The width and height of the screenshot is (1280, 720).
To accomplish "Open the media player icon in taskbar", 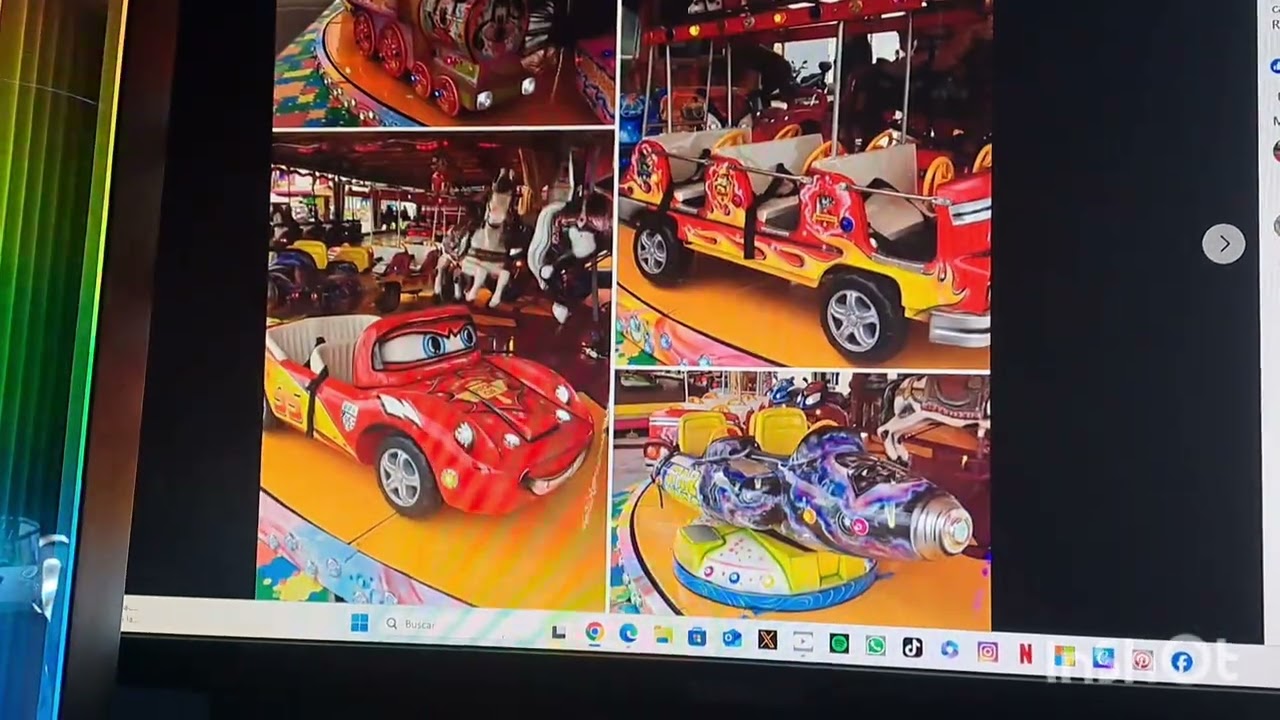I will [x=803, y=641].
